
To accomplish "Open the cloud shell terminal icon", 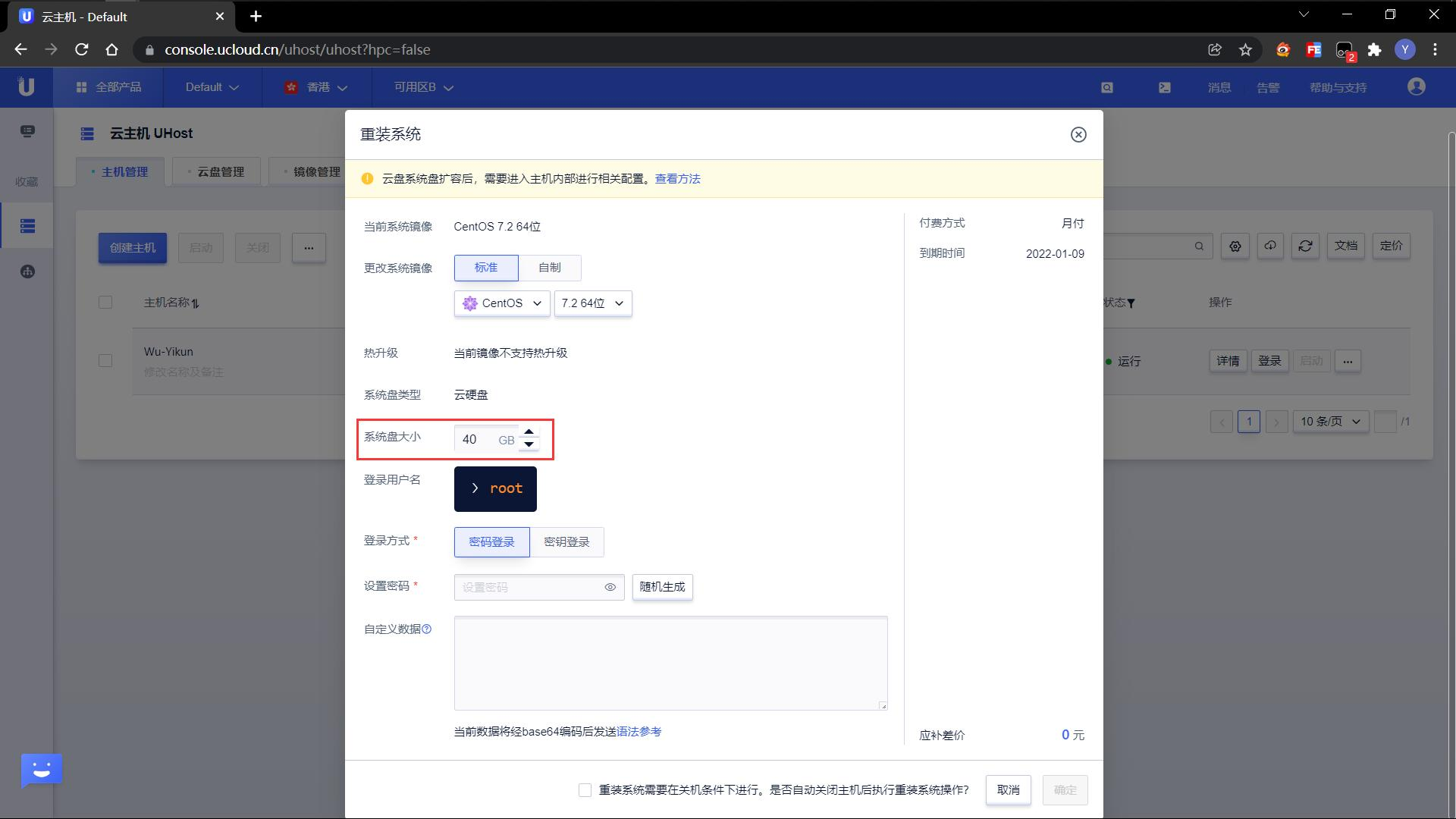I will (1164, 87).
